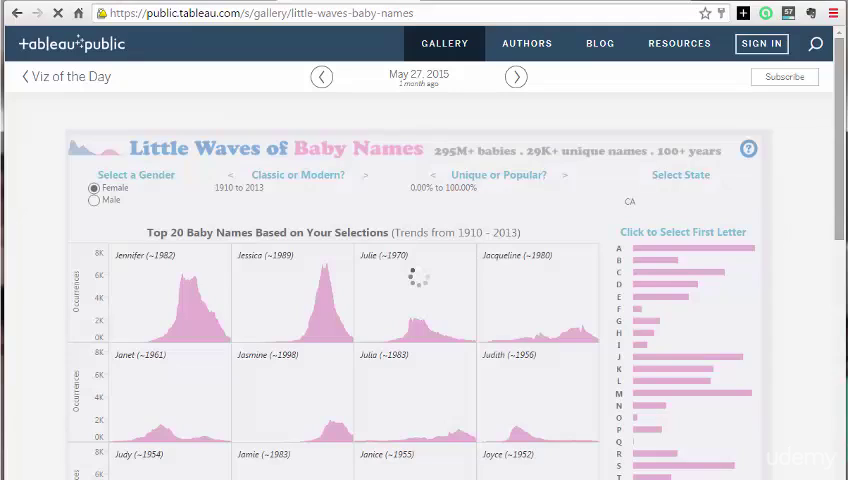Click the Tableau Public logo
The height and width of the screenshot is (480, 848).
click(x=72, y=43)
